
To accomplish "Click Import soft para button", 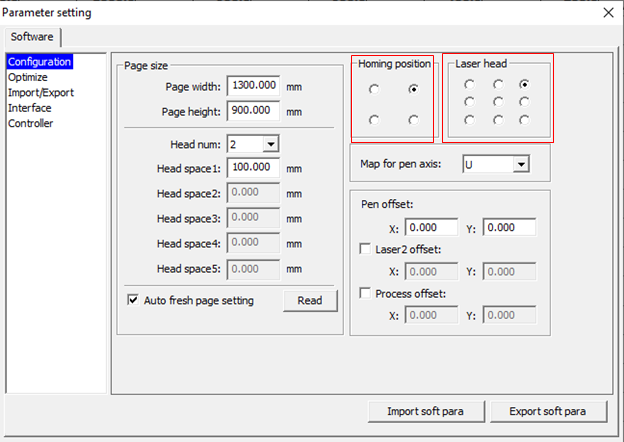I will (426, 411).
